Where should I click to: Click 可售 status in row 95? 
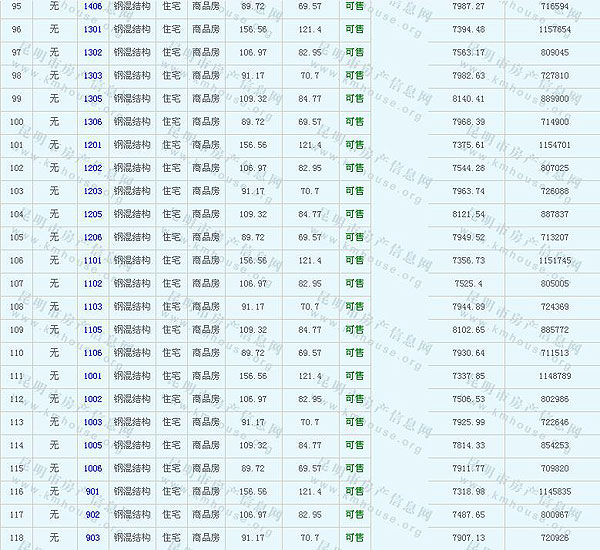354,6
